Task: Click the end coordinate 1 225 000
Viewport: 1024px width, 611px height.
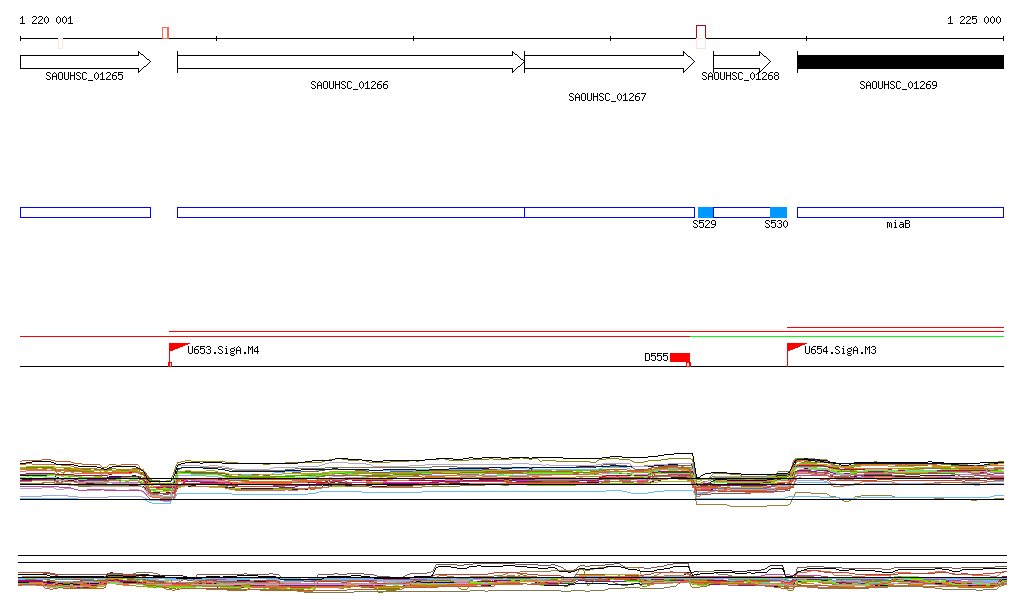Action: pyautogui.click(x=974, y=20)
